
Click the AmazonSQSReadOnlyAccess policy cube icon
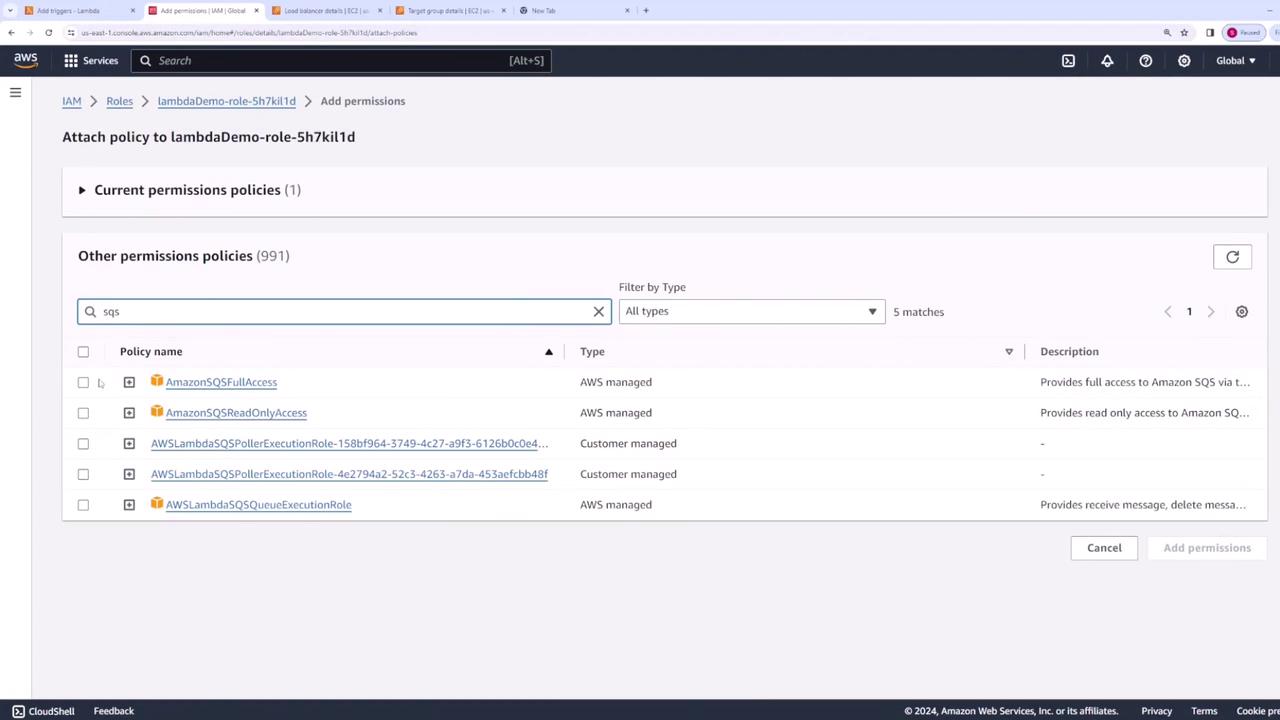click(157, 412)
